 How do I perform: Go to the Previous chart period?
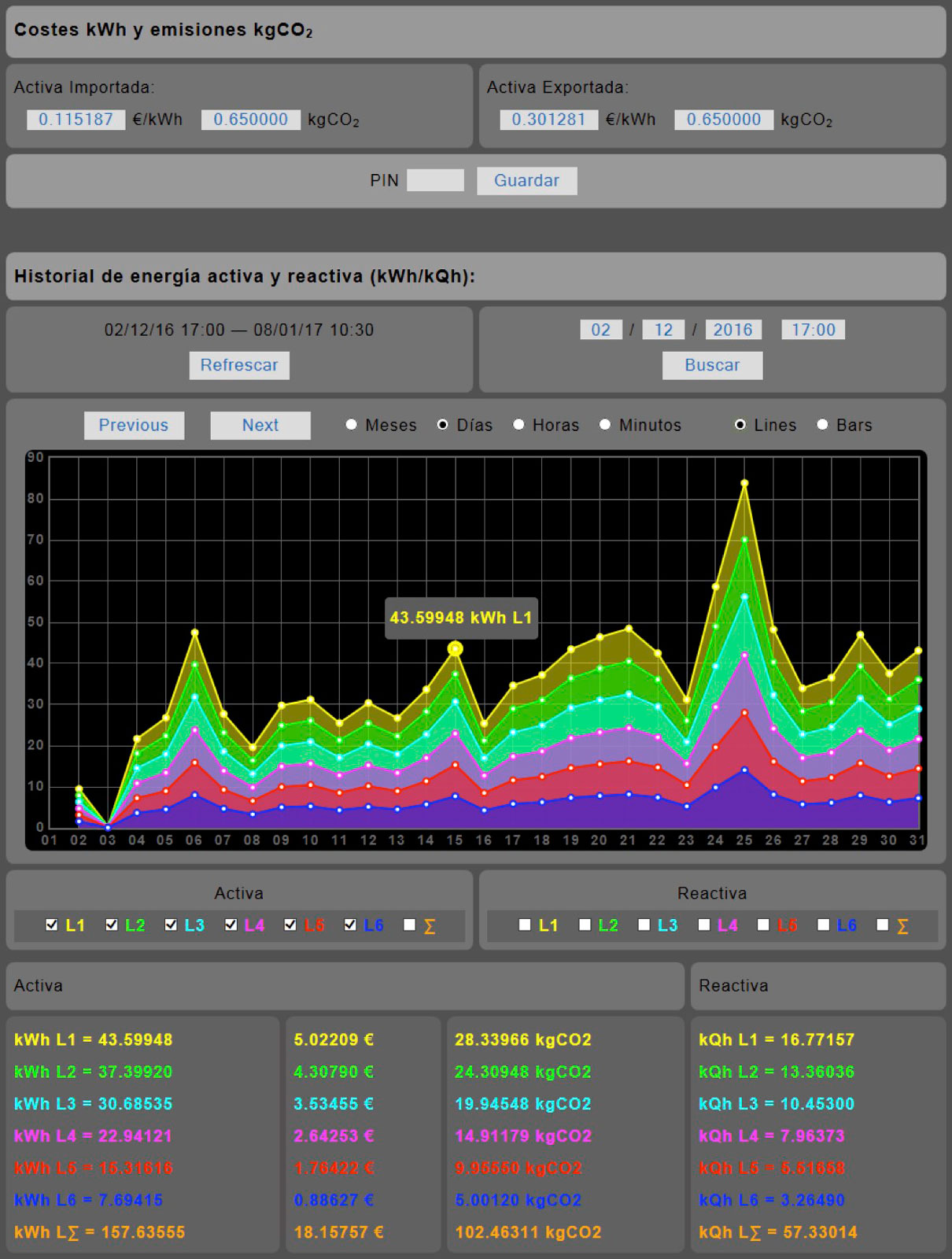134,426
